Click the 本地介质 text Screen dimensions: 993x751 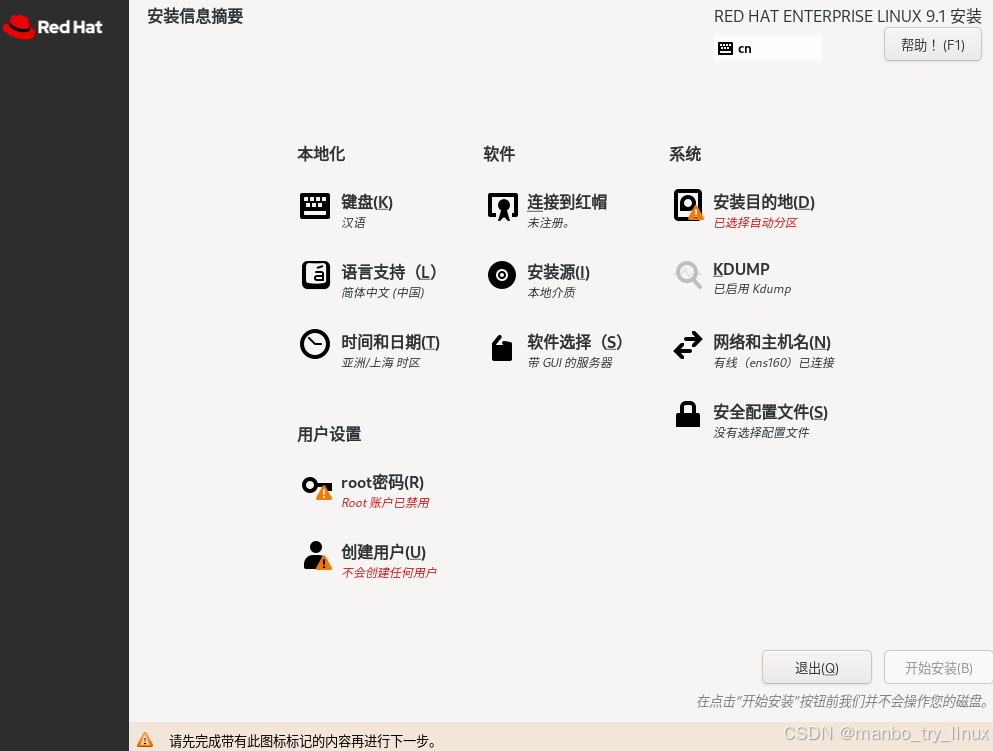point(551,293)
